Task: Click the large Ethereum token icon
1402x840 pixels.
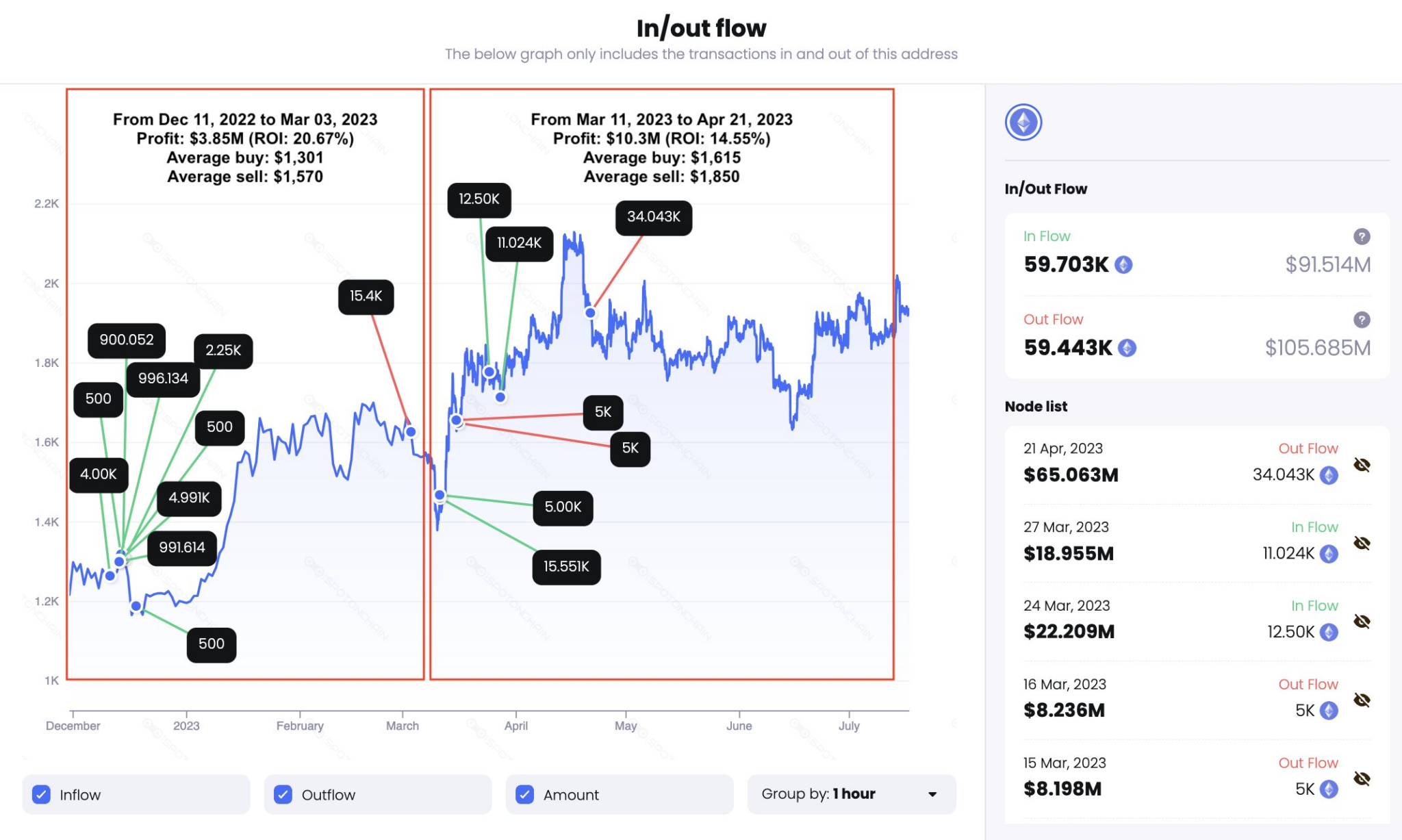Action: pyautogui.click(x=1023, y=123)
